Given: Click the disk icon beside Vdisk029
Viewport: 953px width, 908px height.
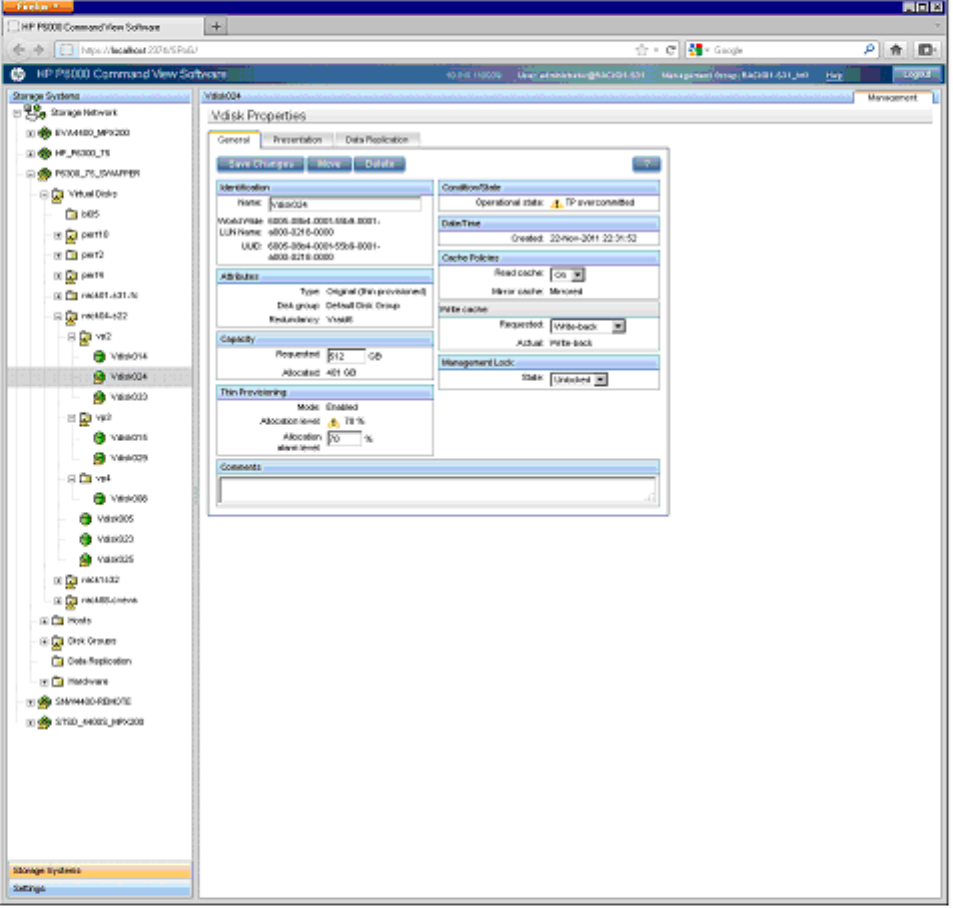Looking at the screenshot, I should [99, 458].
